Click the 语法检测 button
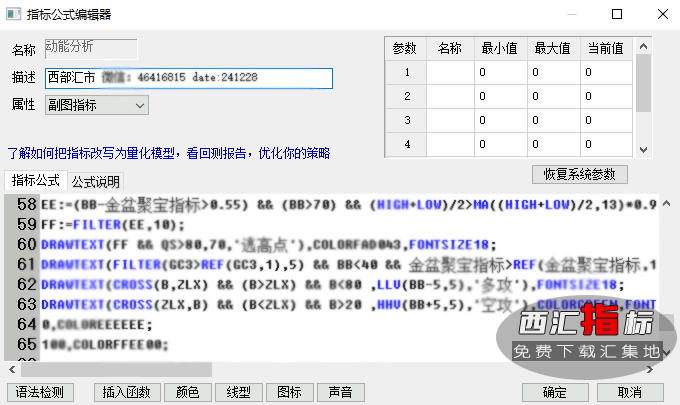This screenshot has height=405, width=680. [41, 392]
